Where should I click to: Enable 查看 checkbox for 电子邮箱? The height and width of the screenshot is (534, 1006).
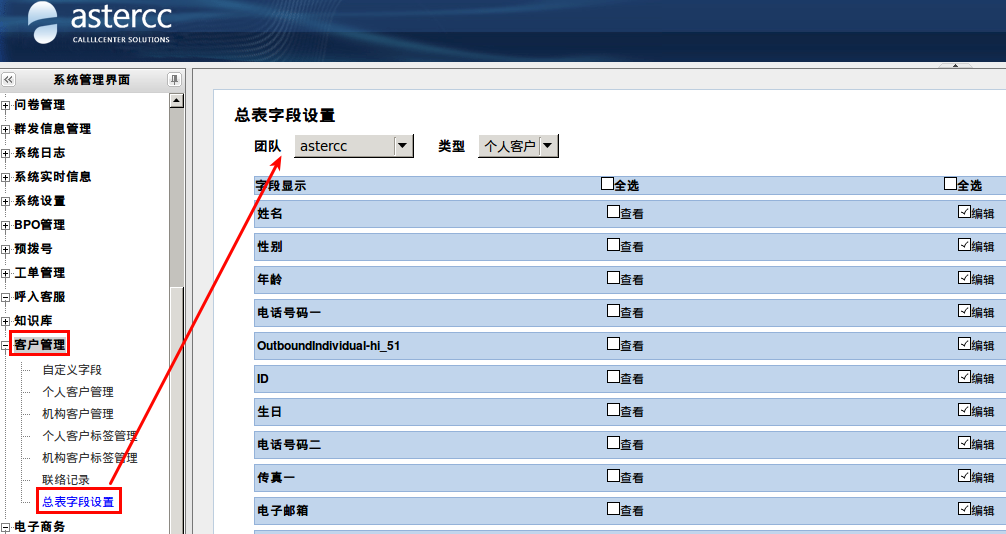(613, 509)
